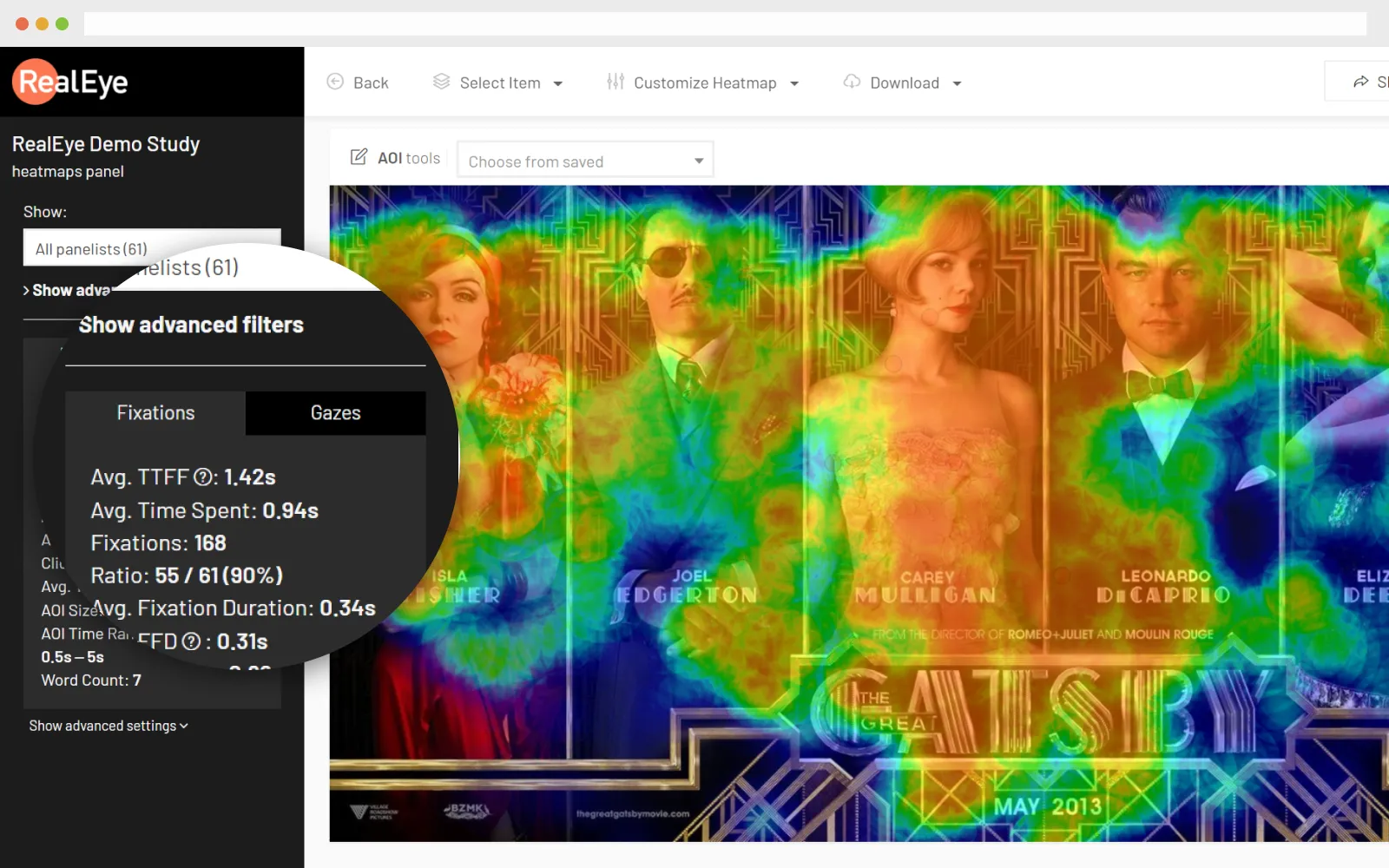Click the Back arrow icon

click(x=335, y=82)
